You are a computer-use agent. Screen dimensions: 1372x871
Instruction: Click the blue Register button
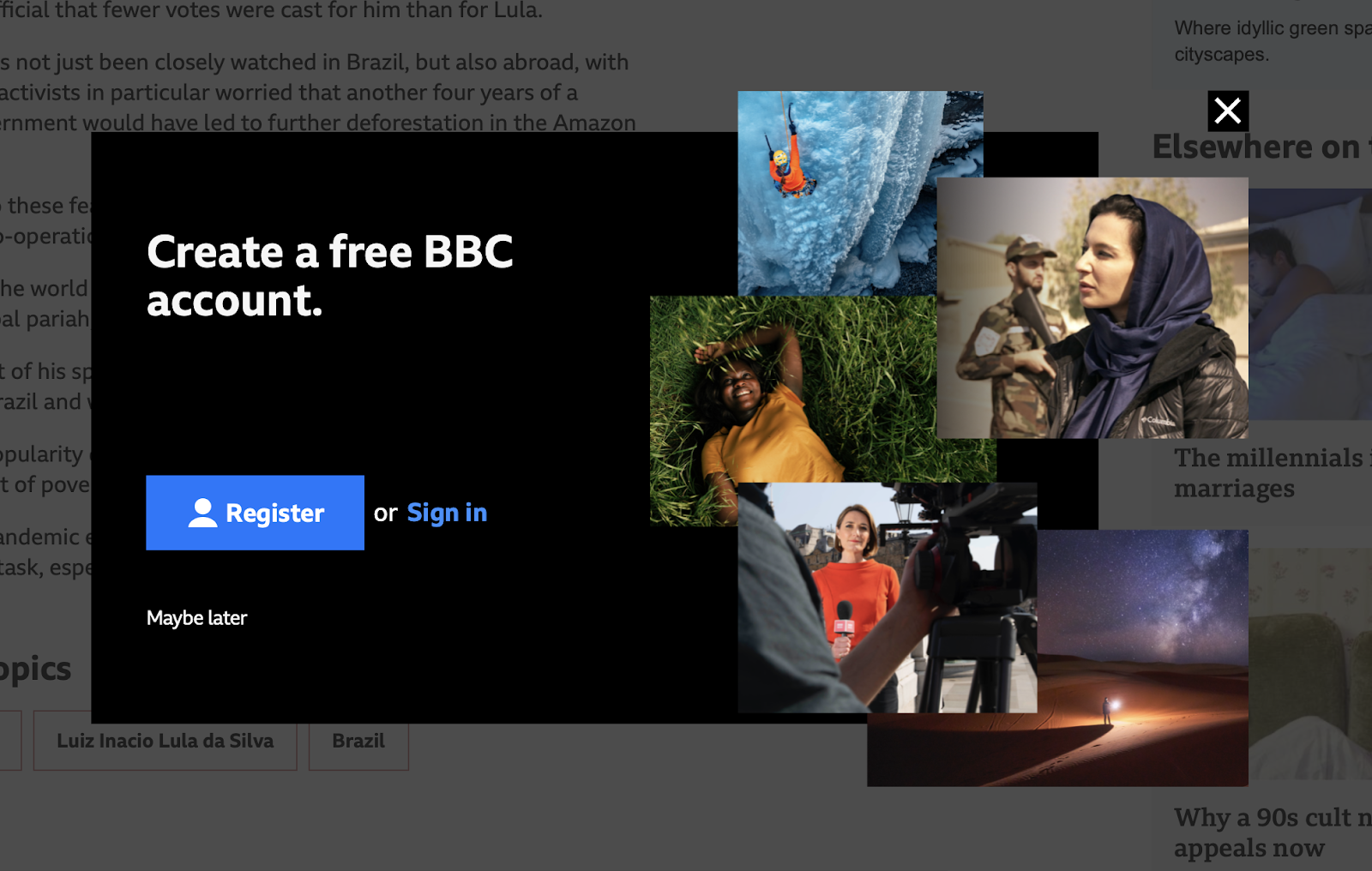coord(255,513)
